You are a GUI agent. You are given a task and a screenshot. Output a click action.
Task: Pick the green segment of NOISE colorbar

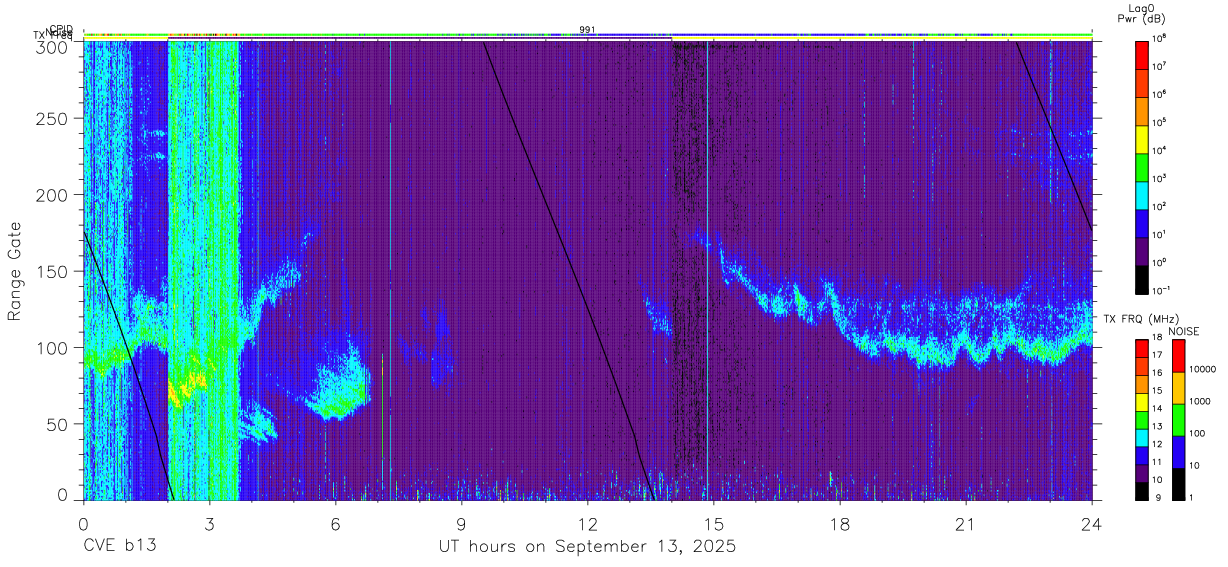pyautogui.click(x=1177, y=419)
